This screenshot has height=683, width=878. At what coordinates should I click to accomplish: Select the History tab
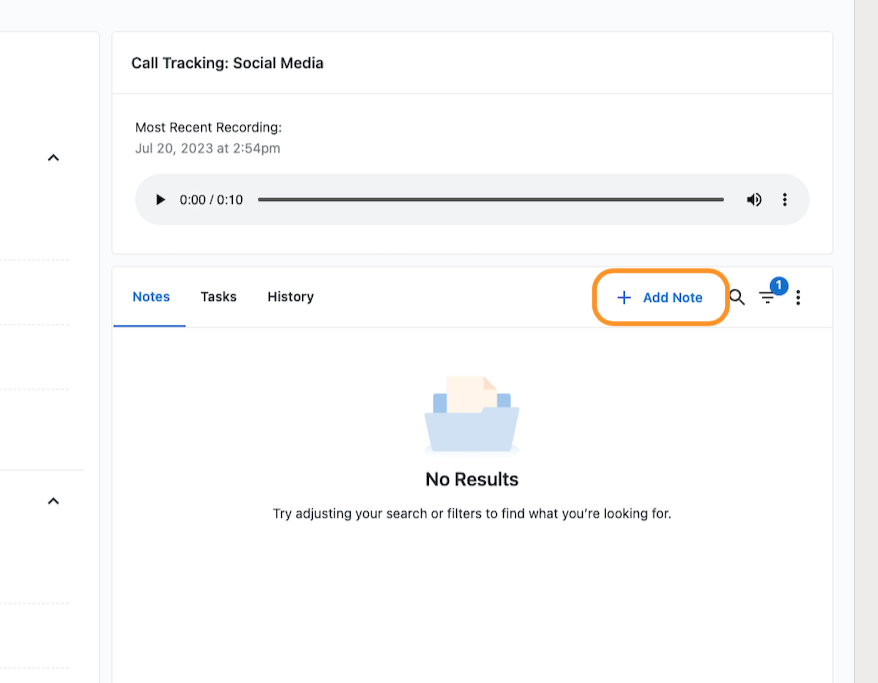point(290,297)
